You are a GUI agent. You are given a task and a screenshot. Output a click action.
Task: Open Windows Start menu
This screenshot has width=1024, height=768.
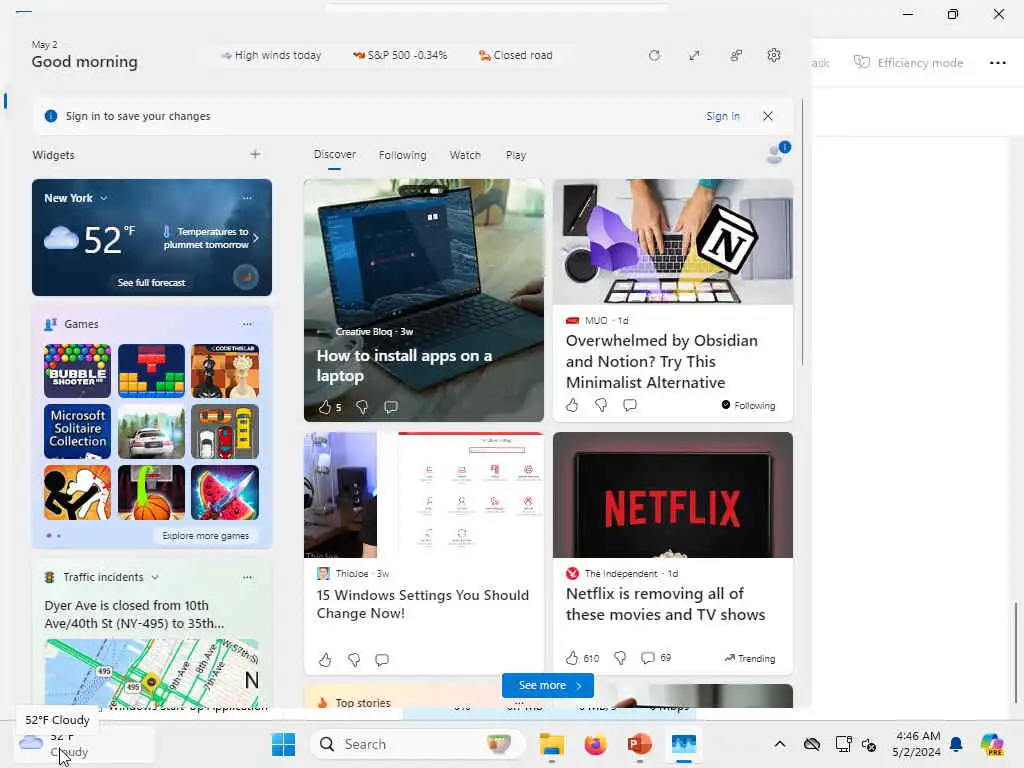283,744
